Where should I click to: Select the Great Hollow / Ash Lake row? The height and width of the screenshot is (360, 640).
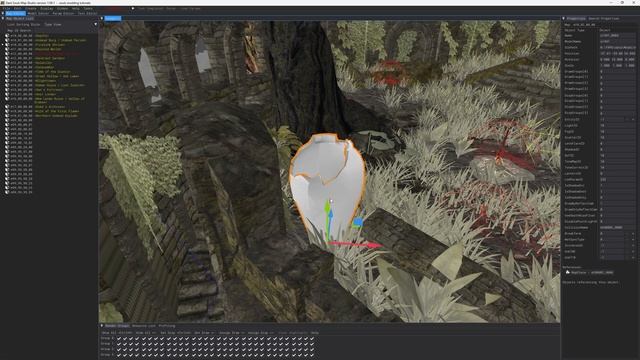51,76
